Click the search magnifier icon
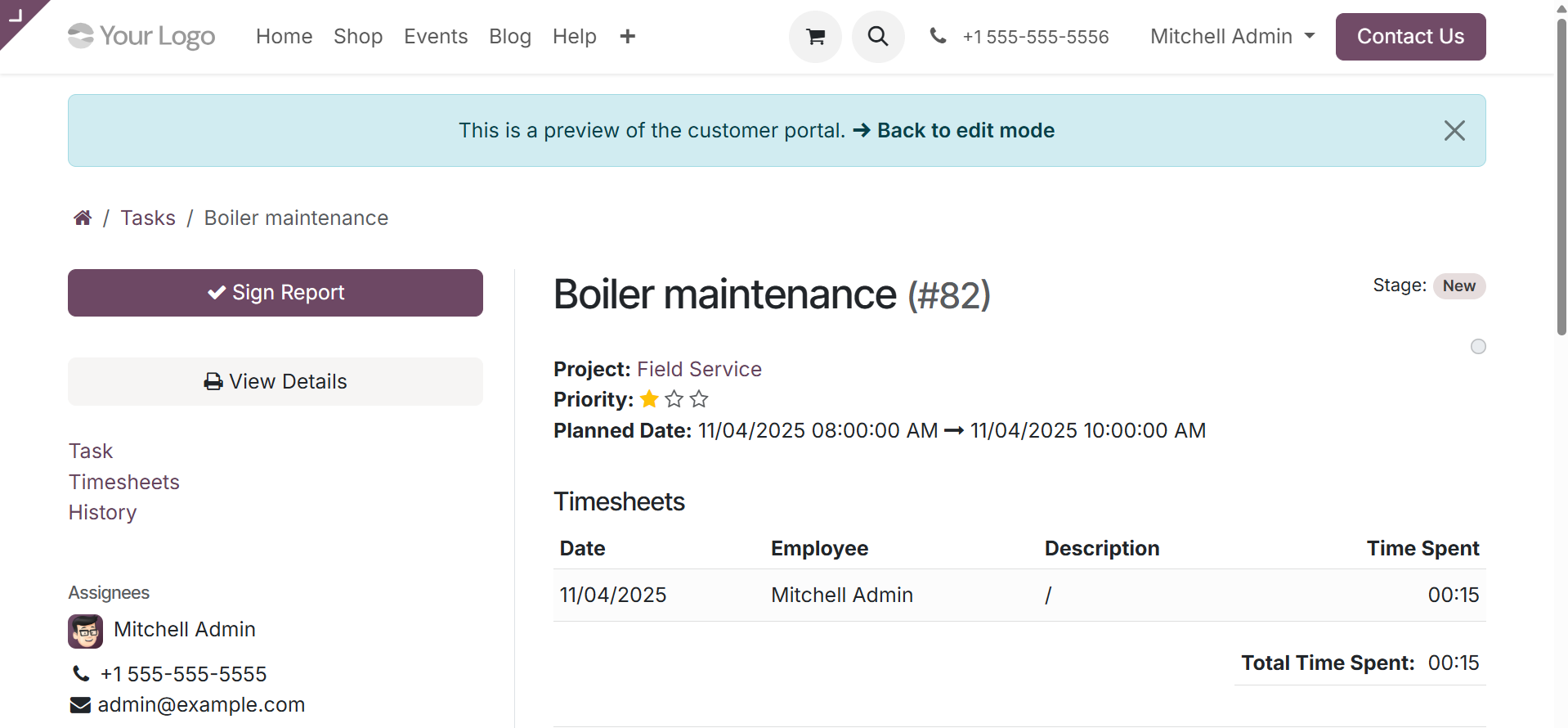This screenshot has width=1568, height=728. pyautogui.click(x=878, y=37)
